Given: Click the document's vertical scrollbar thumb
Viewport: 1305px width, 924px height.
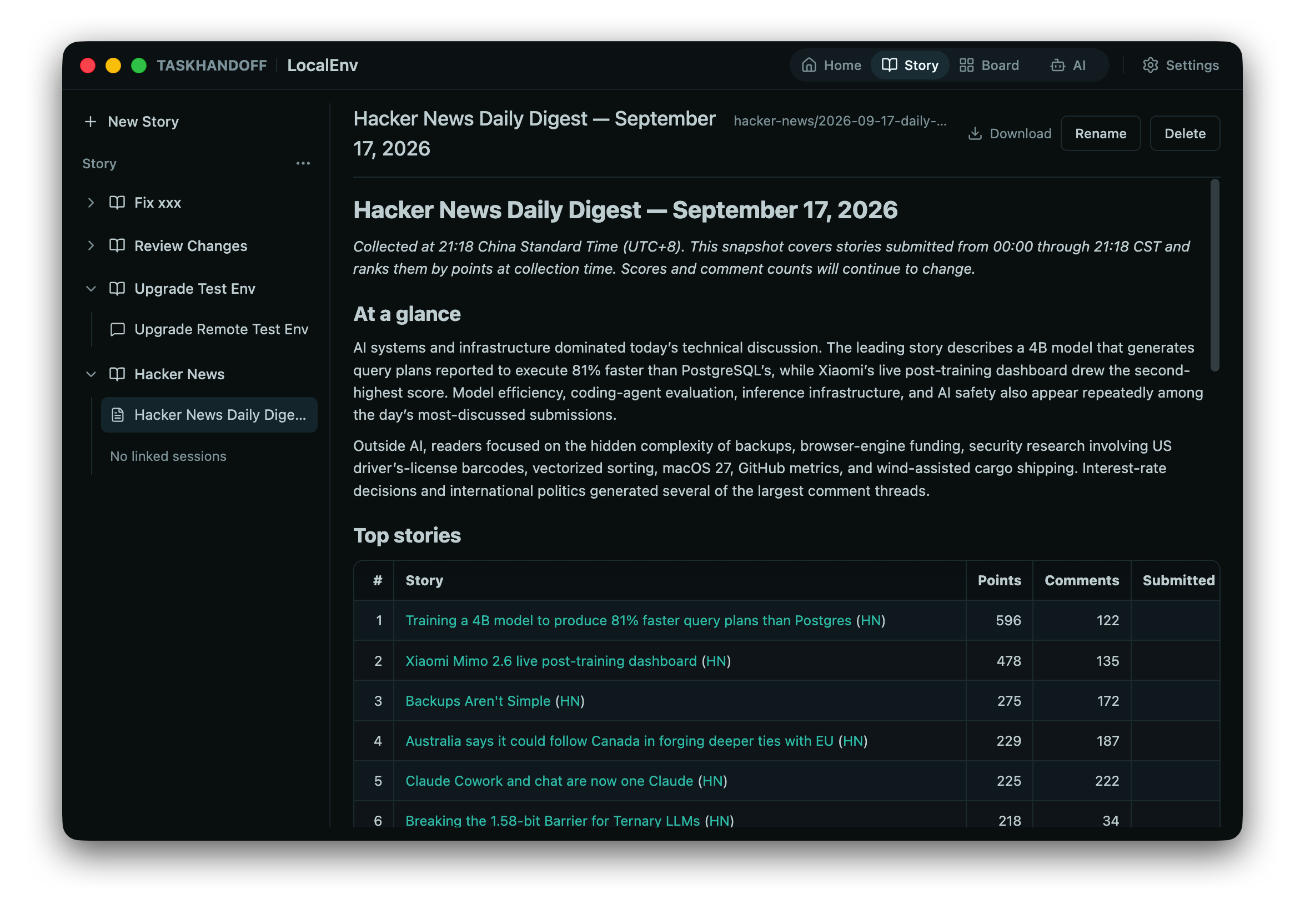Looking at the screenshot, I should 1214,275.
